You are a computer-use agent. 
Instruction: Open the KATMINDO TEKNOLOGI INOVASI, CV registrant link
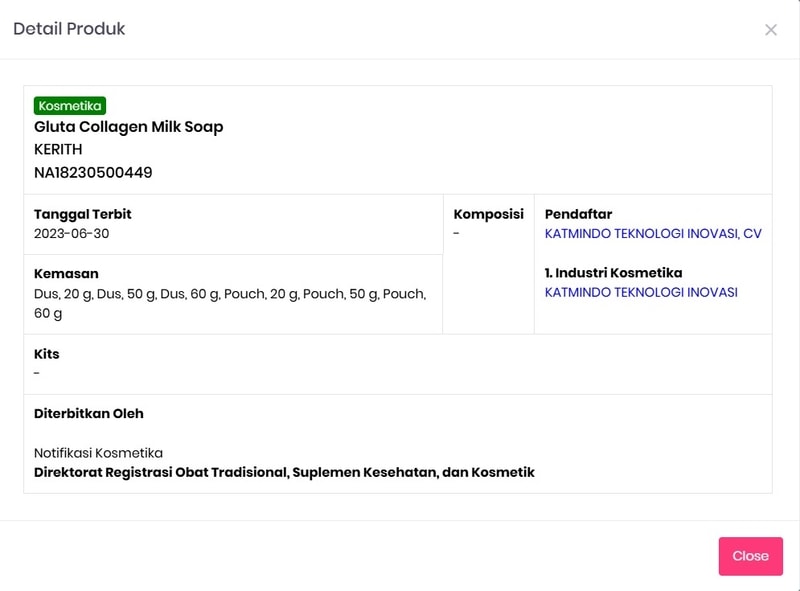pyautogui.click(x=653, y=234)
